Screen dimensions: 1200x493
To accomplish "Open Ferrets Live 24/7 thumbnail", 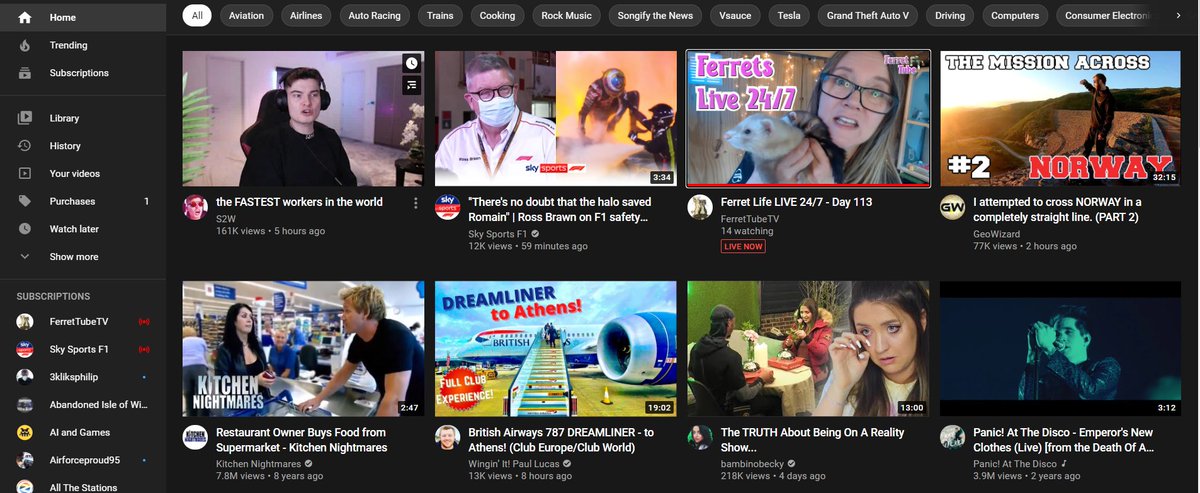I will pyautogui.click(x=808, y=119).
